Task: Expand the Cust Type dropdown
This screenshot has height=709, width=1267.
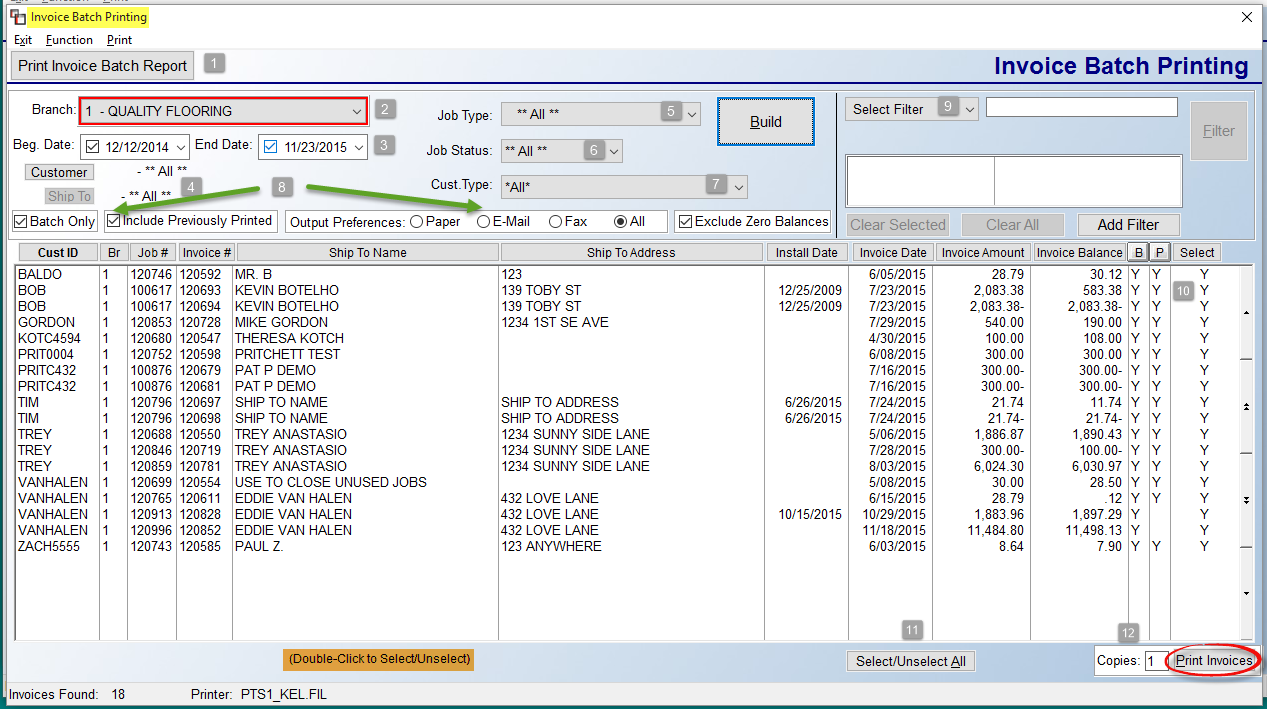Action: tap(737, 186)
